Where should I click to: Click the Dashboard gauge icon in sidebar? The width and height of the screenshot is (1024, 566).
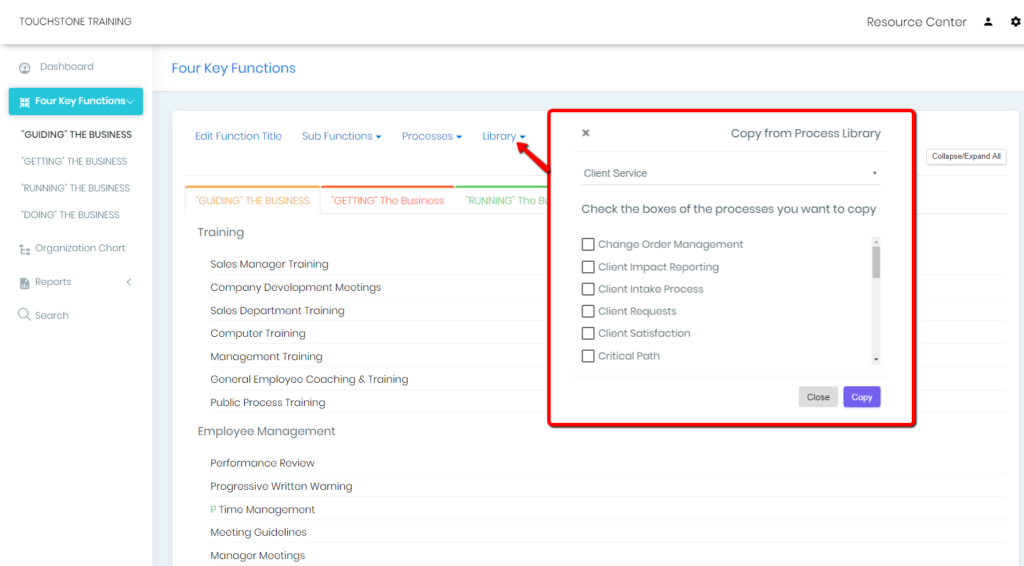click(25, 68)
